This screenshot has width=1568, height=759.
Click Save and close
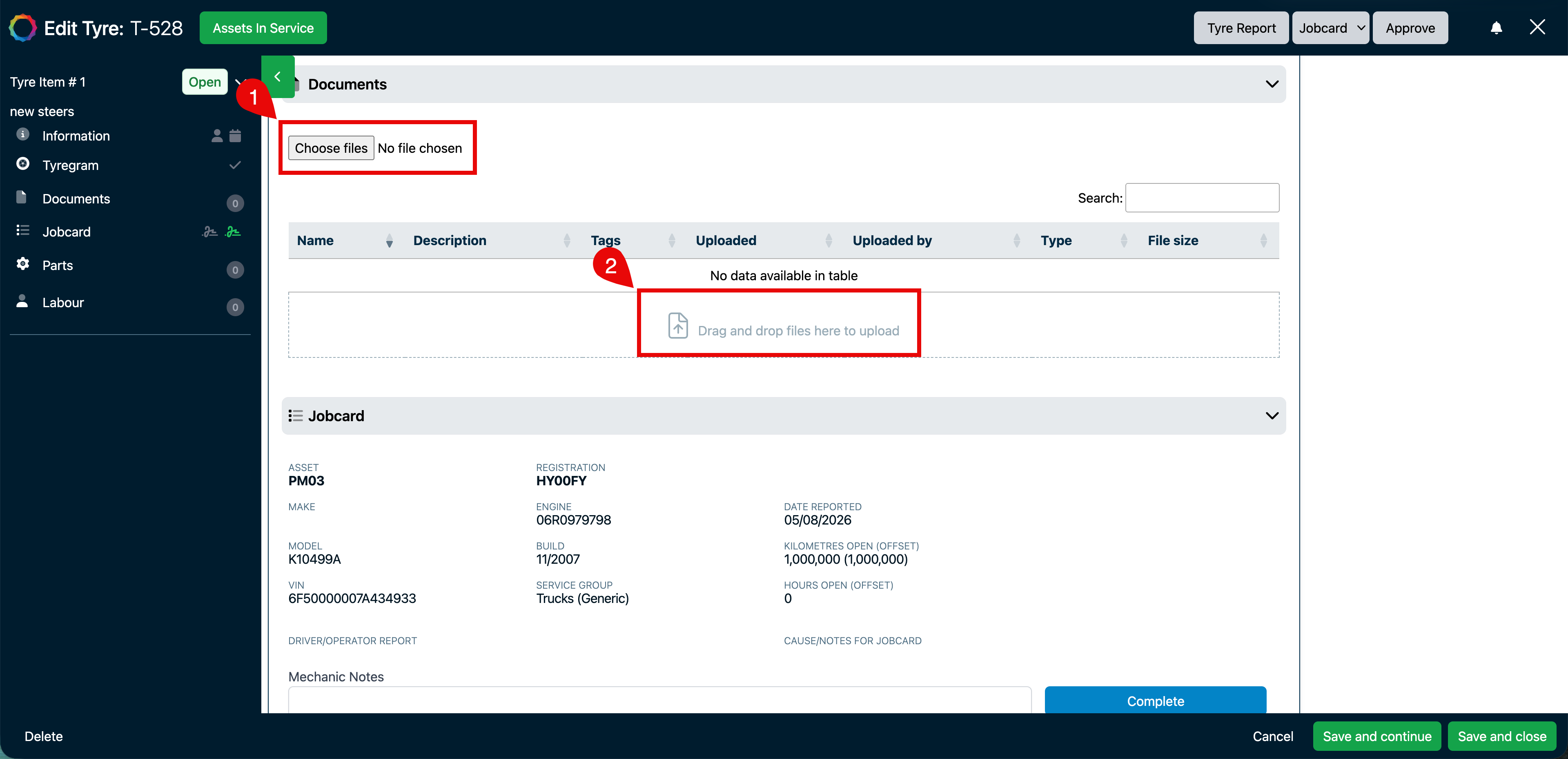1502,737
